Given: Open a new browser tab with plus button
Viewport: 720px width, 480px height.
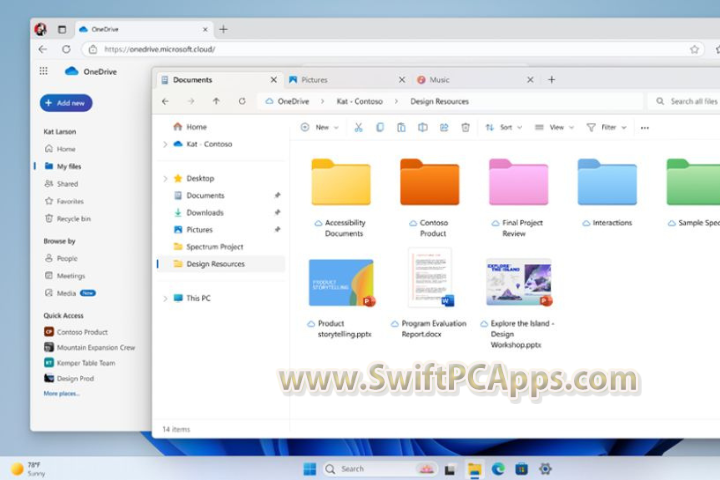Looking at the screenshot, I should click(224, 29).
